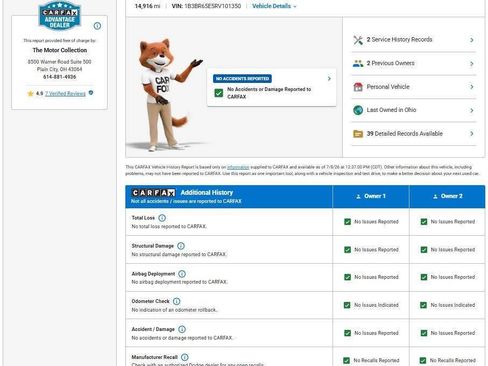Screen dimensions: 488x366
Task: Expand Service History Records chevron
Action: click(x=472, y=40)
